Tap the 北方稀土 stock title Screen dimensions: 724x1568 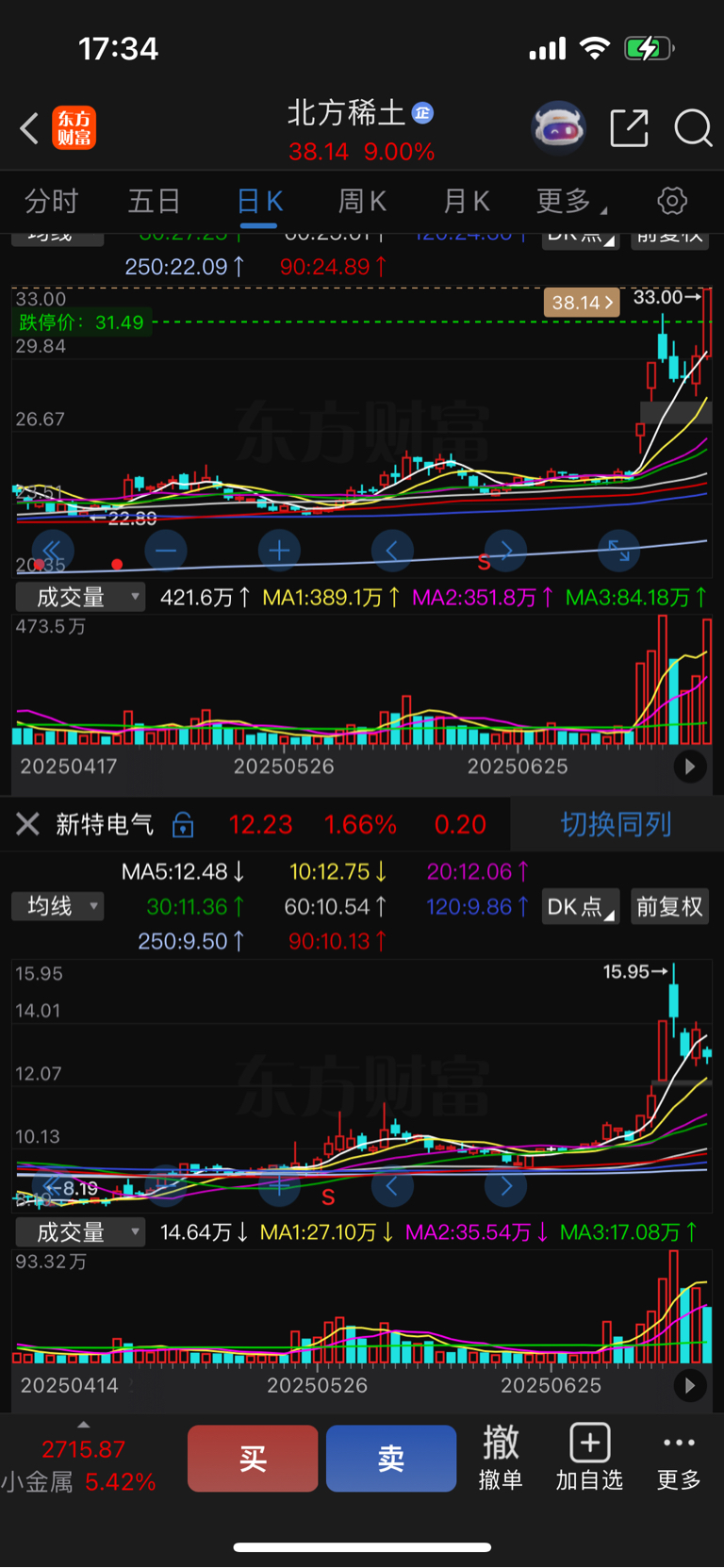346,113
